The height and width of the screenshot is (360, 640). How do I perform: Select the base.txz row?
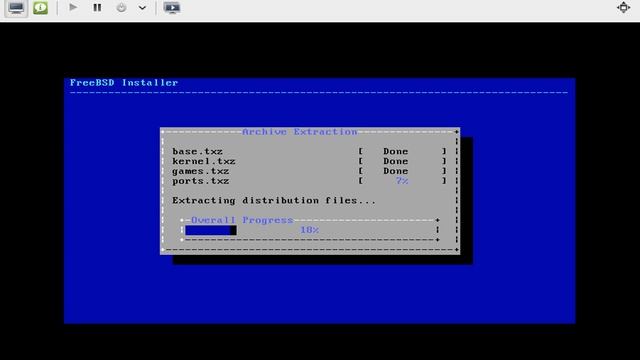click(309, 151)
